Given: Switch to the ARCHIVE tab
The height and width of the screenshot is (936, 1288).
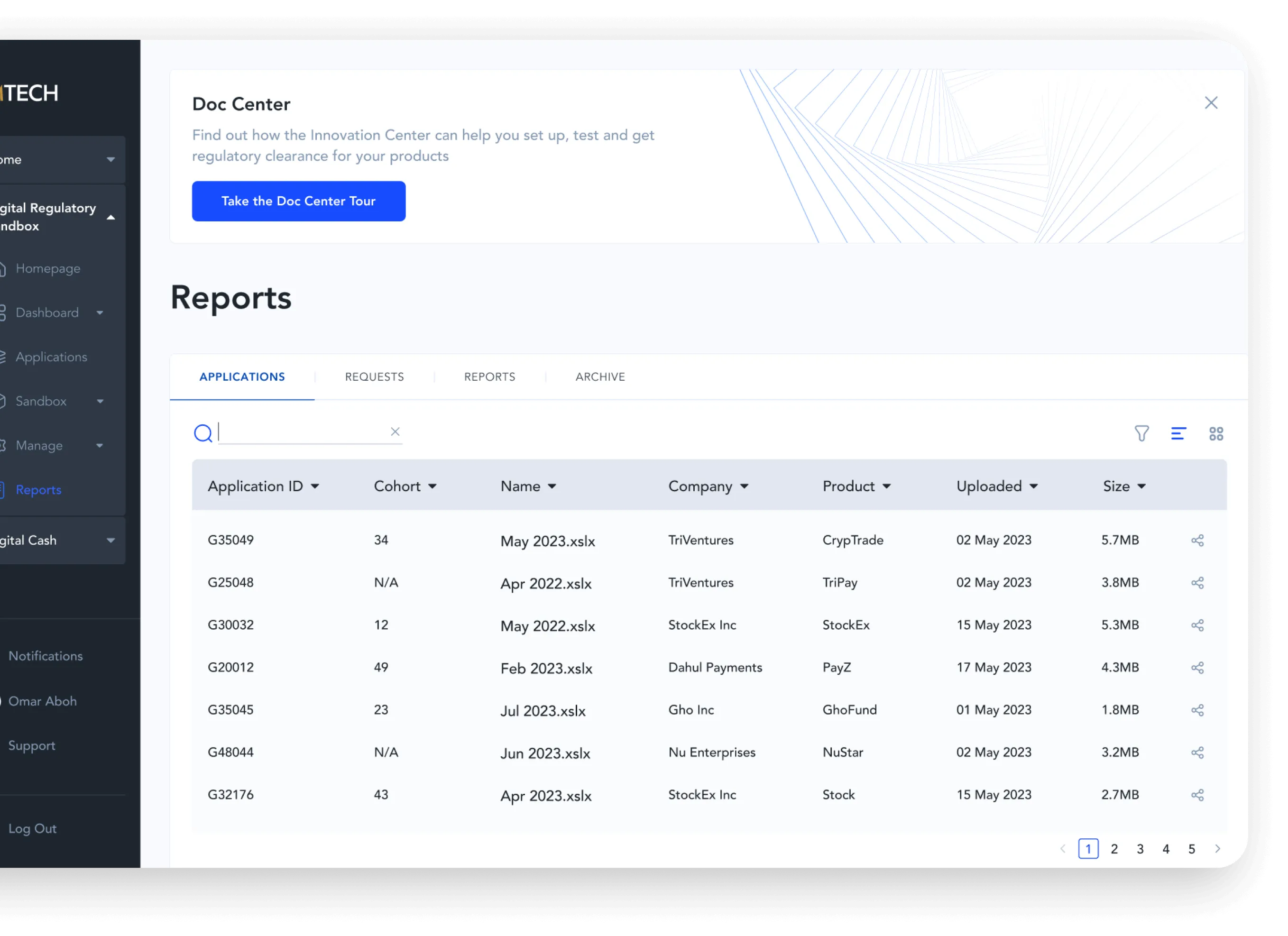Looking at the screenshot, I should tap(600, 377).
